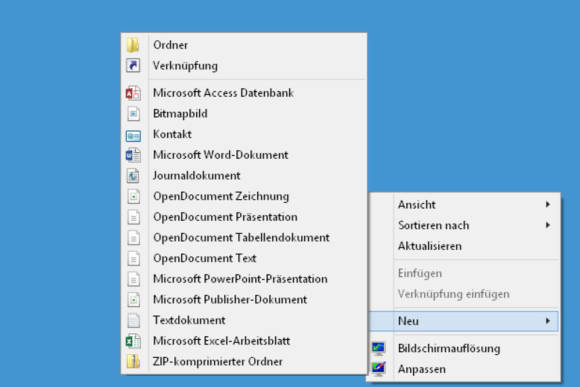
Task: Create a new Verknüpfung
Action: [x=244, y=66]
